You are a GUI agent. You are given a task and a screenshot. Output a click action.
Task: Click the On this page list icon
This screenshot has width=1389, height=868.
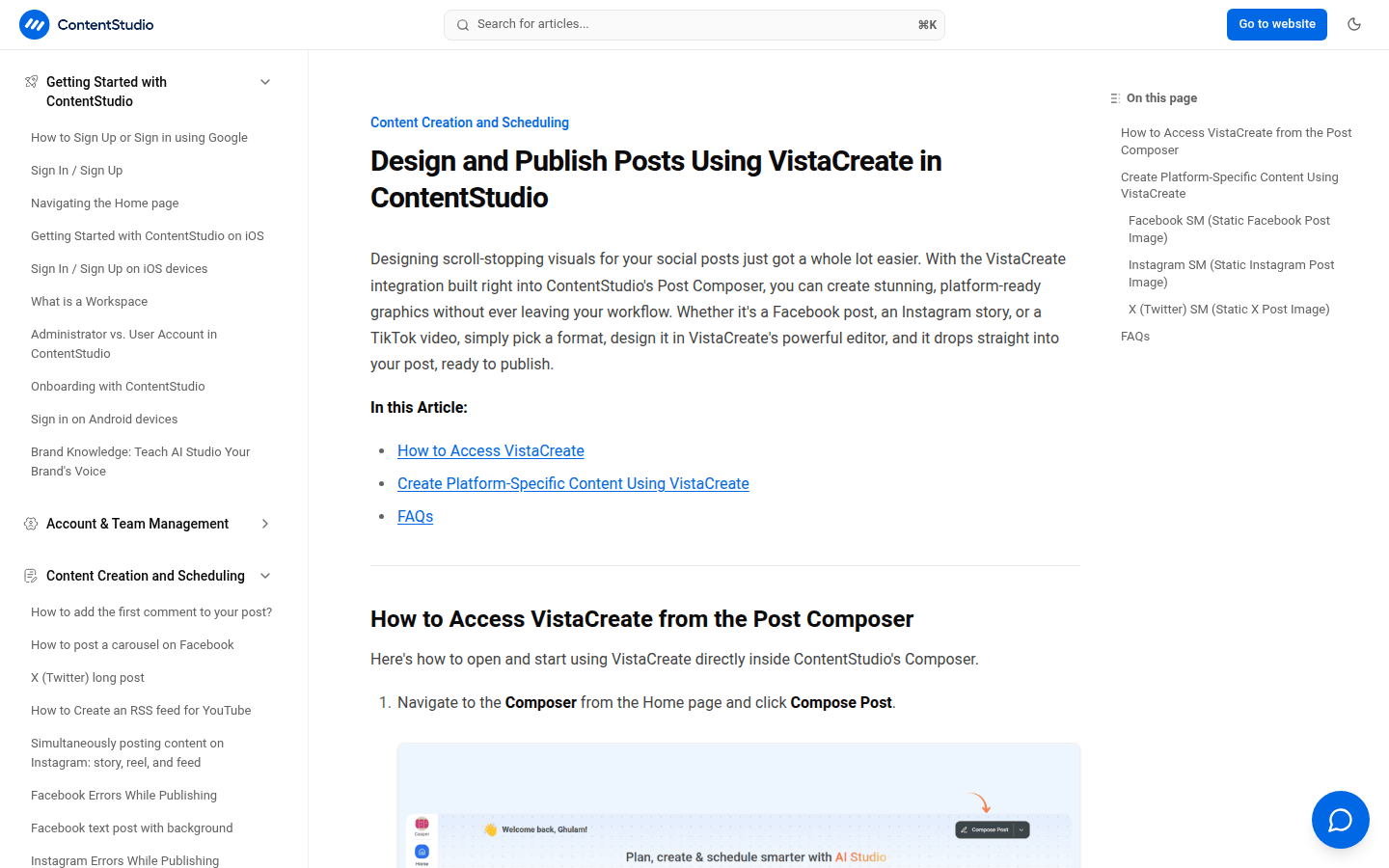pyautogui.click(x=1115, y=98)
